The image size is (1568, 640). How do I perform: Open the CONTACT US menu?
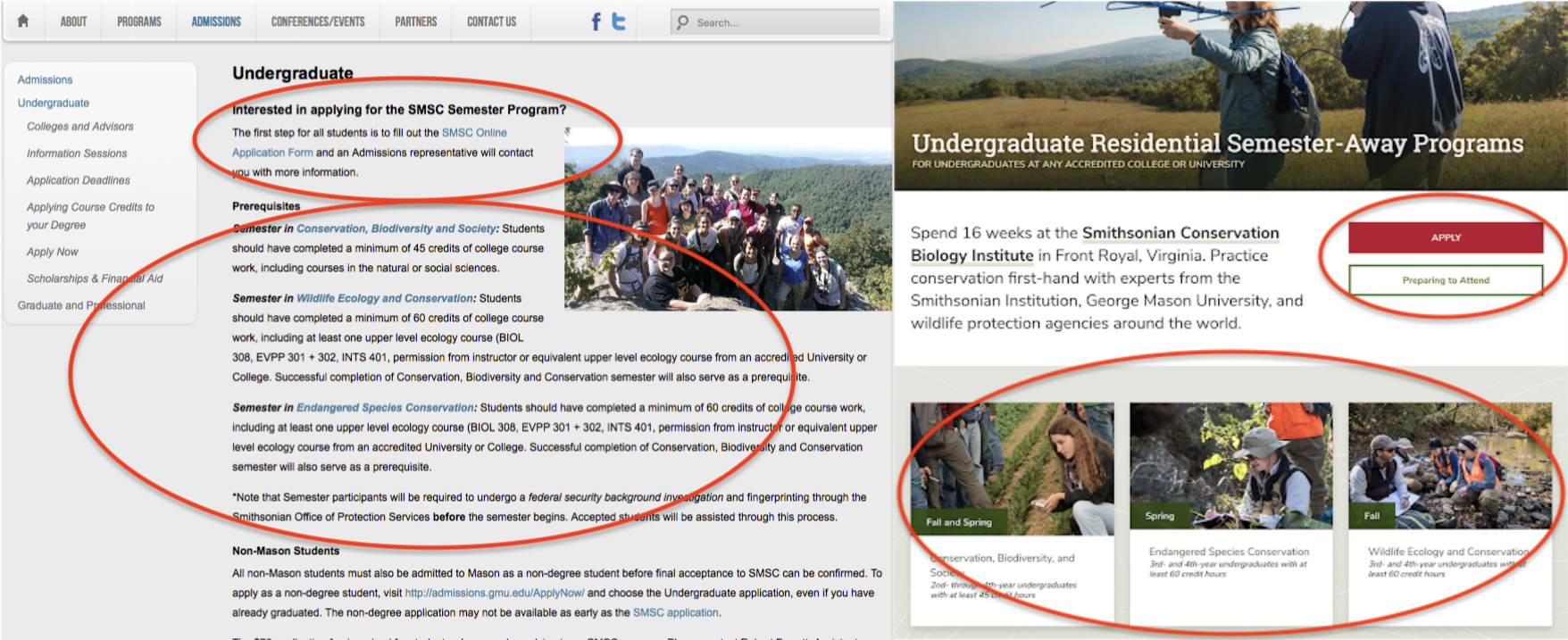pyautogui.click(x=492, y=21)
